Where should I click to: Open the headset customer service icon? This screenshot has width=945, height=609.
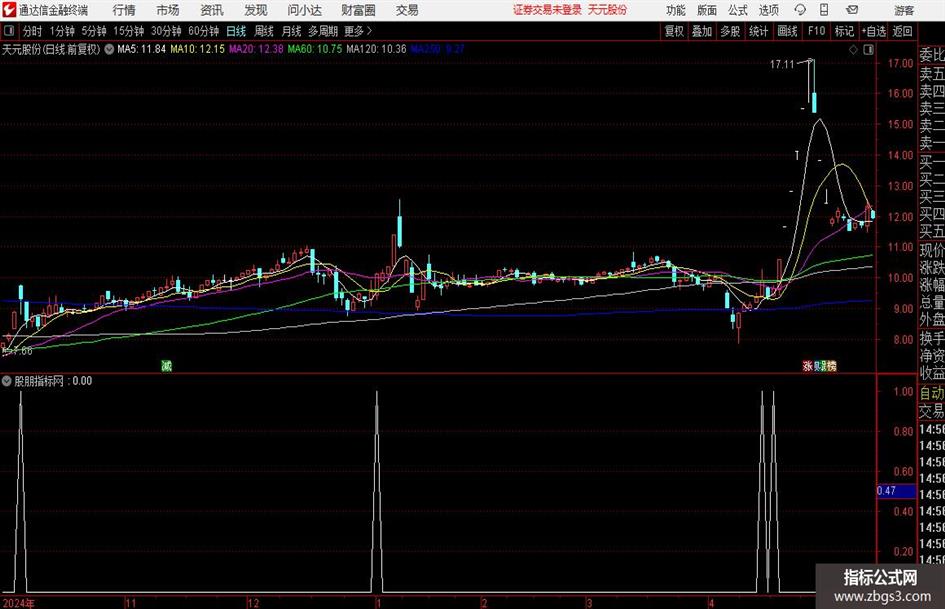pyautogui.click(x=800, y=10)
